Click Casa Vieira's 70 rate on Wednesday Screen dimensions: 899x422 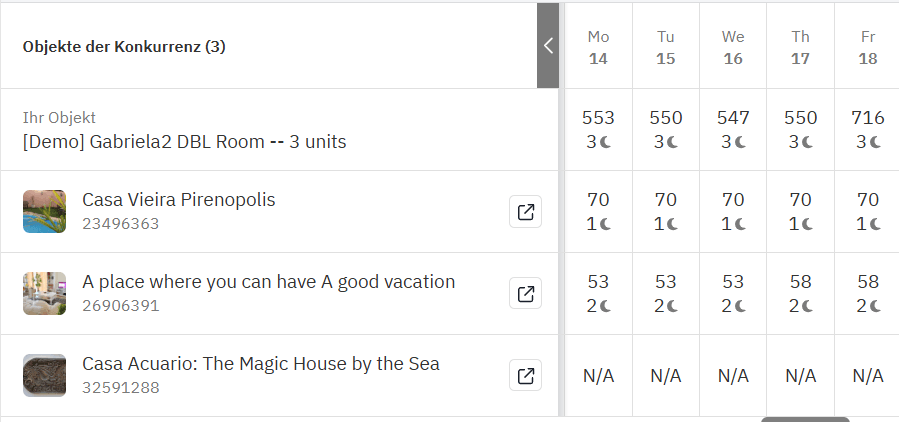(x=733, y=200)
